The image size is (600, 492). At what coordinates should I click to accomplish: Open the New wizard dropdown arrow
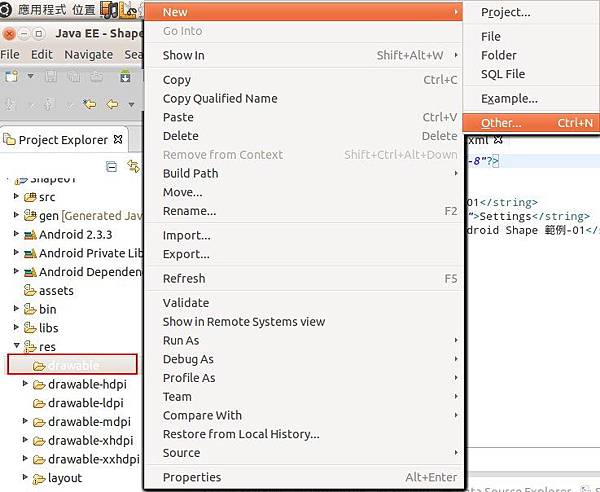coord(30,76)
